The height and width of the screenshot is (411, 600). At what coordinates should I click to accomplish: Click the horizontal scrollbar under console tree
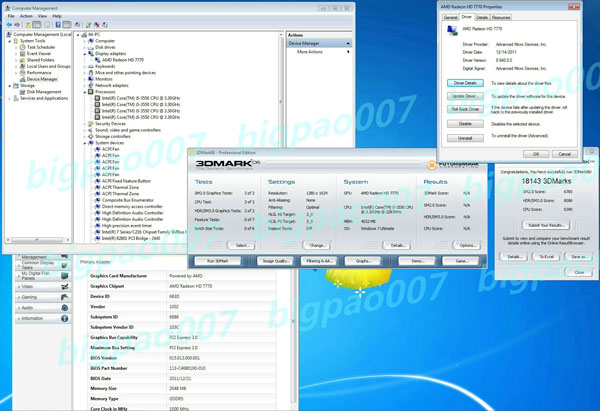[x=37, y=240]
